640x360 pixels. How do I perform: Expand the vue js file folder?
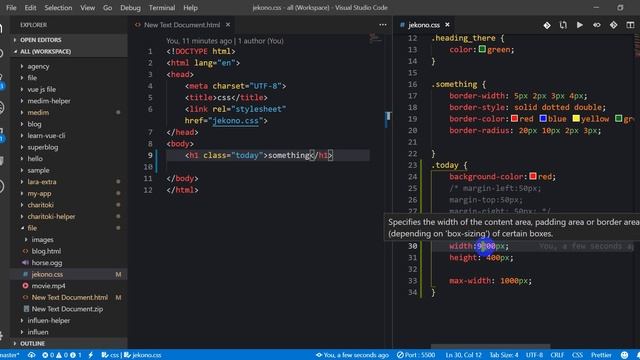tap(41, 89)
